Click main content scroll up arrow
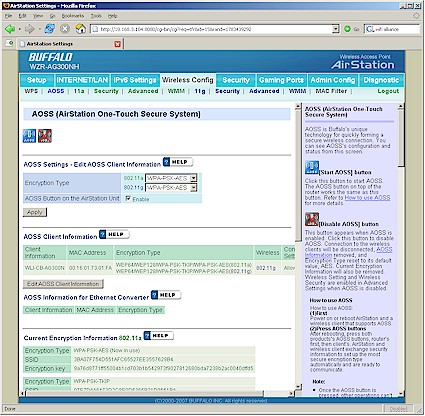The height and width of the screenshot is (416, 425). tap(298, 106)
